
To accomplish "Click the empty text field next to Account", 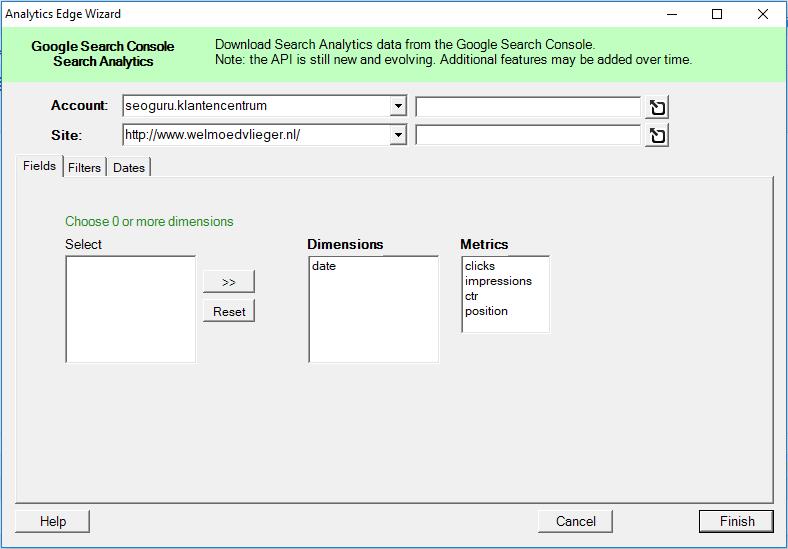I will (x=528, y=107).
